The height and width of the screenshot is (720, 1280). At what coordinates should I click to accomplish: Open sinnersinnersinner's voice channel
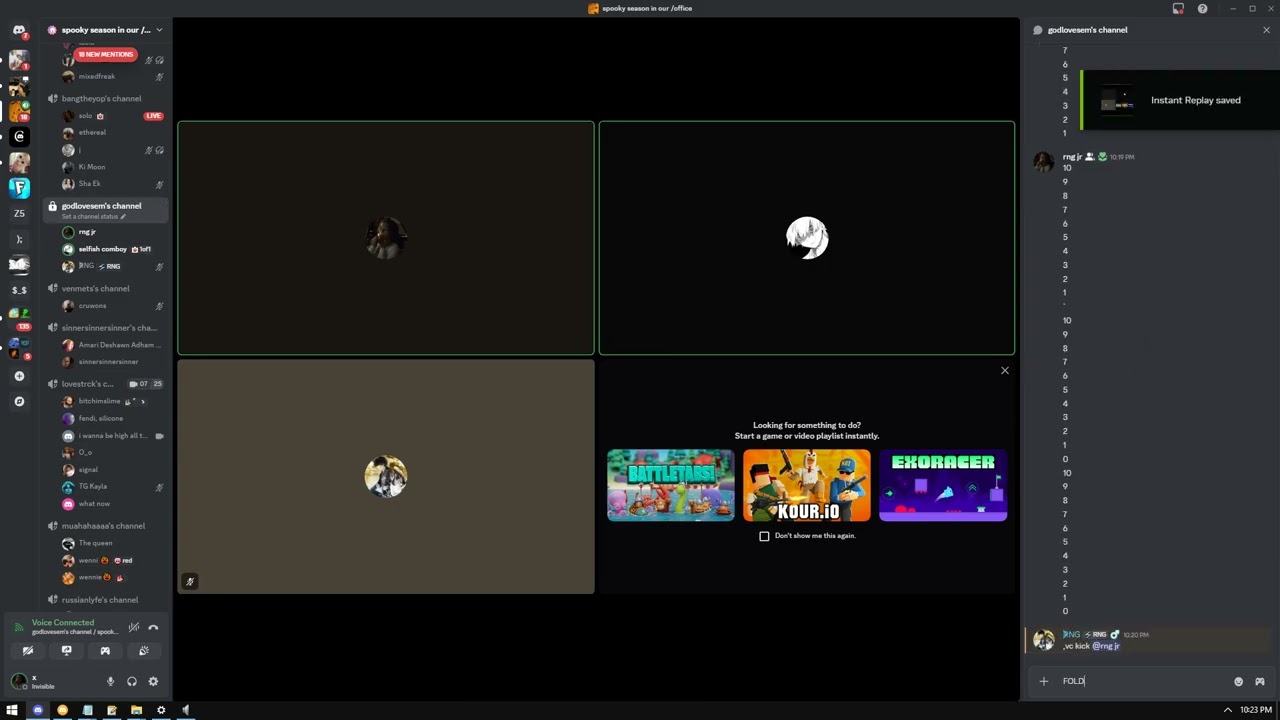click(109, 327)
